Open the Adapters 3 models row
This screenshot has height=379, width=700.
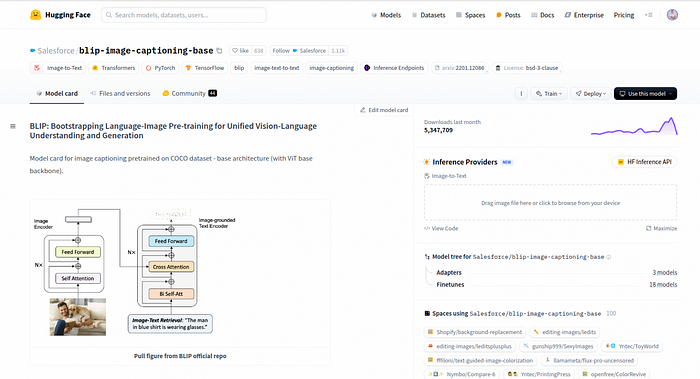[556, 272]
